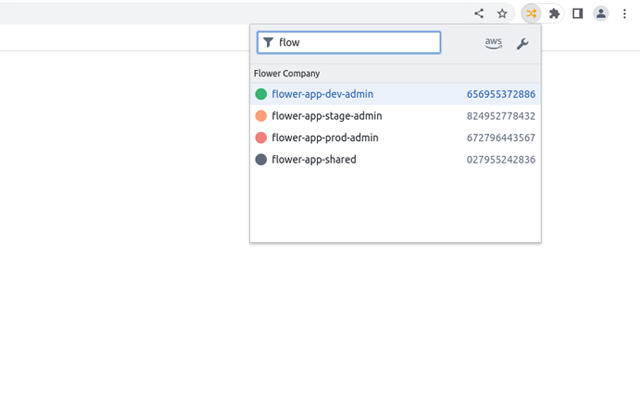This screenshot has width=640, height=400.
Task: Open the AWS Extend Switch Roles extension icon
Action: (x=531, y=13)
